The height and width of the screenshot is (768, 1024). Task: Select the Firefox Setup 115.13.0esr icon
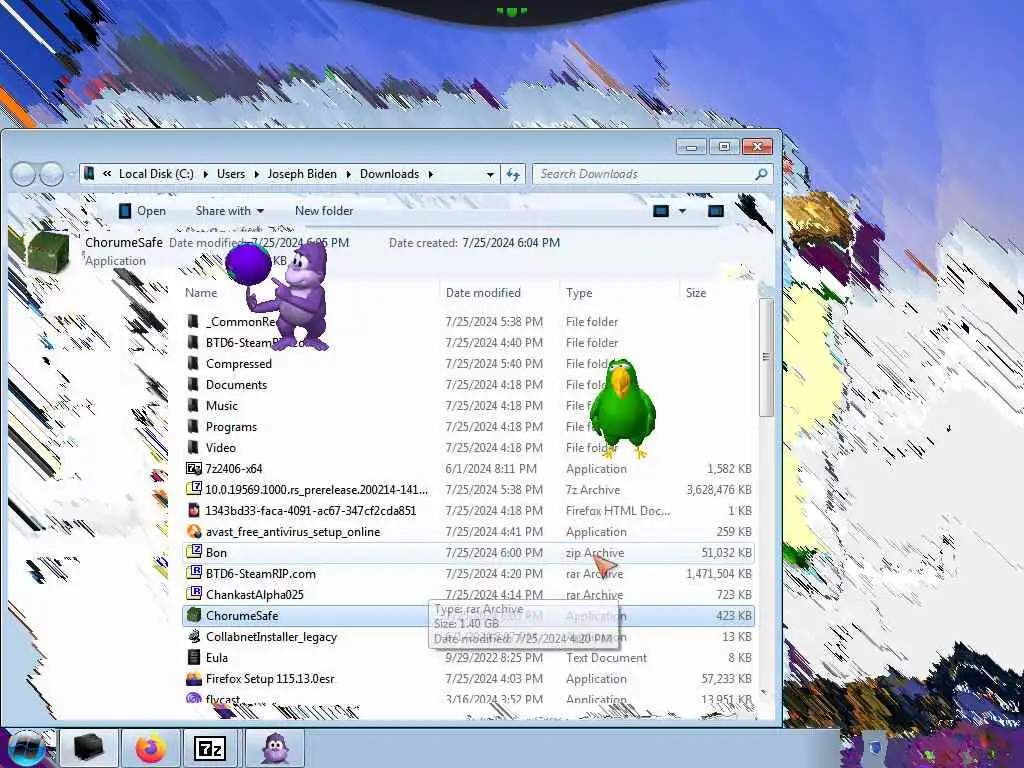pyautogui.click(x=194, y=678)
